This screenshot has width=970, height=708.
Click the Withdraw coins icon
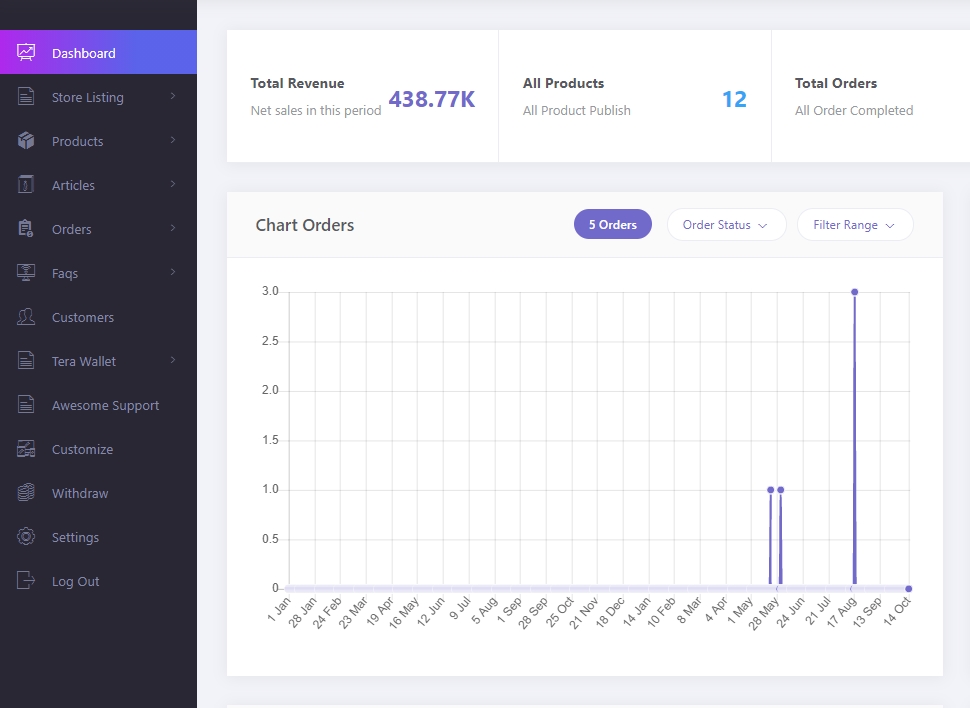(26, 493)
